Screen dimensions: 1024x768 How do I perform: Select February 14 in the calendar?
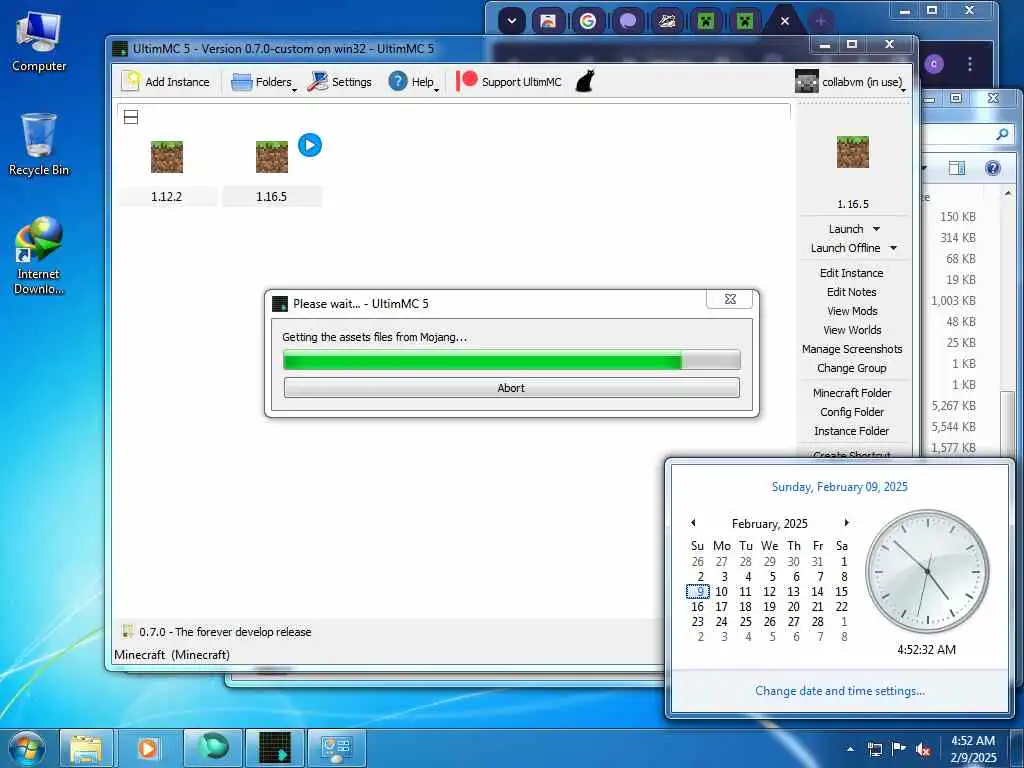click(817, 591)
